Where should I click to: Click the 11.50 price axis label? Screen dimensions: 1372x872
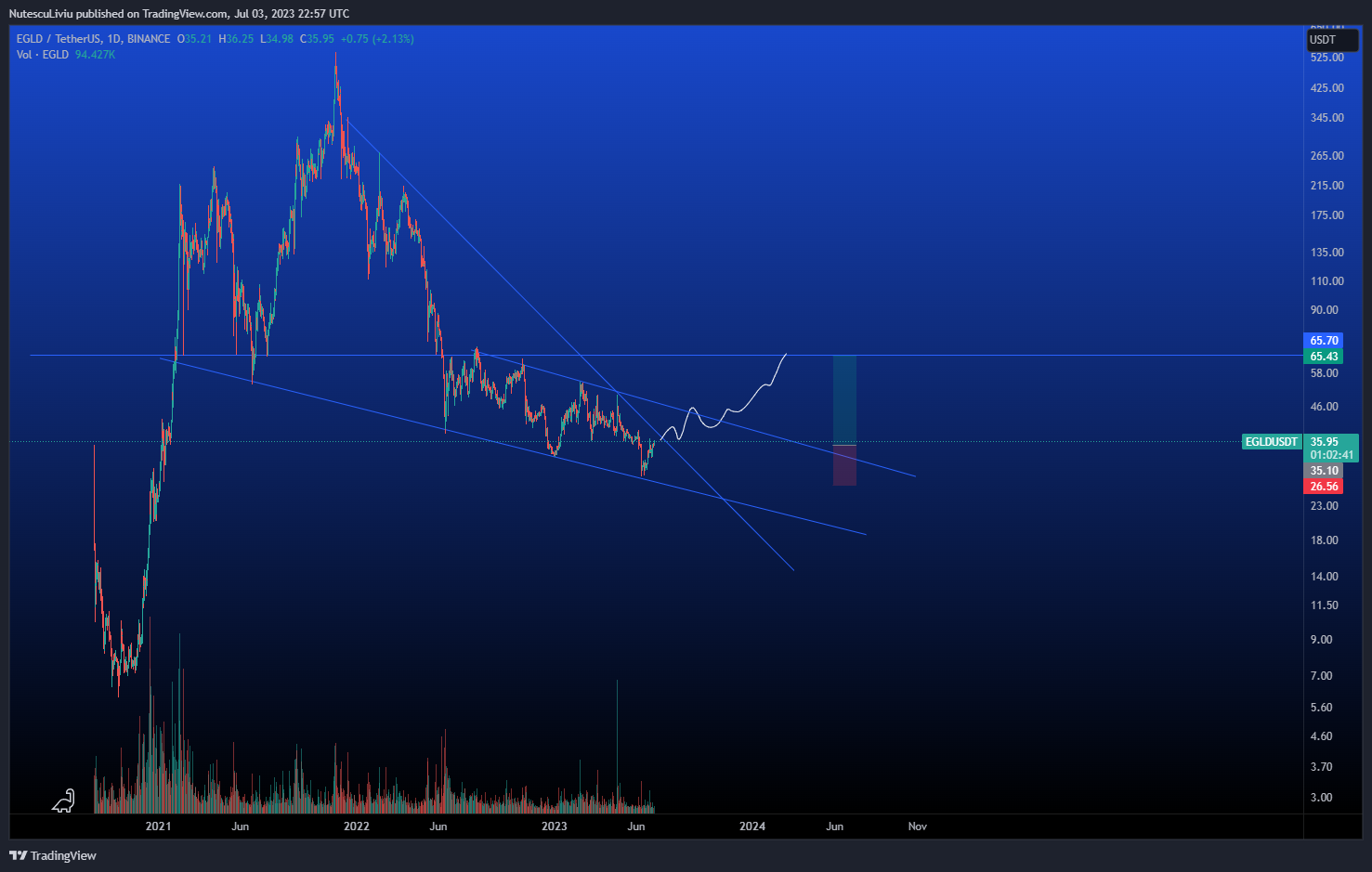(1324, 605)
